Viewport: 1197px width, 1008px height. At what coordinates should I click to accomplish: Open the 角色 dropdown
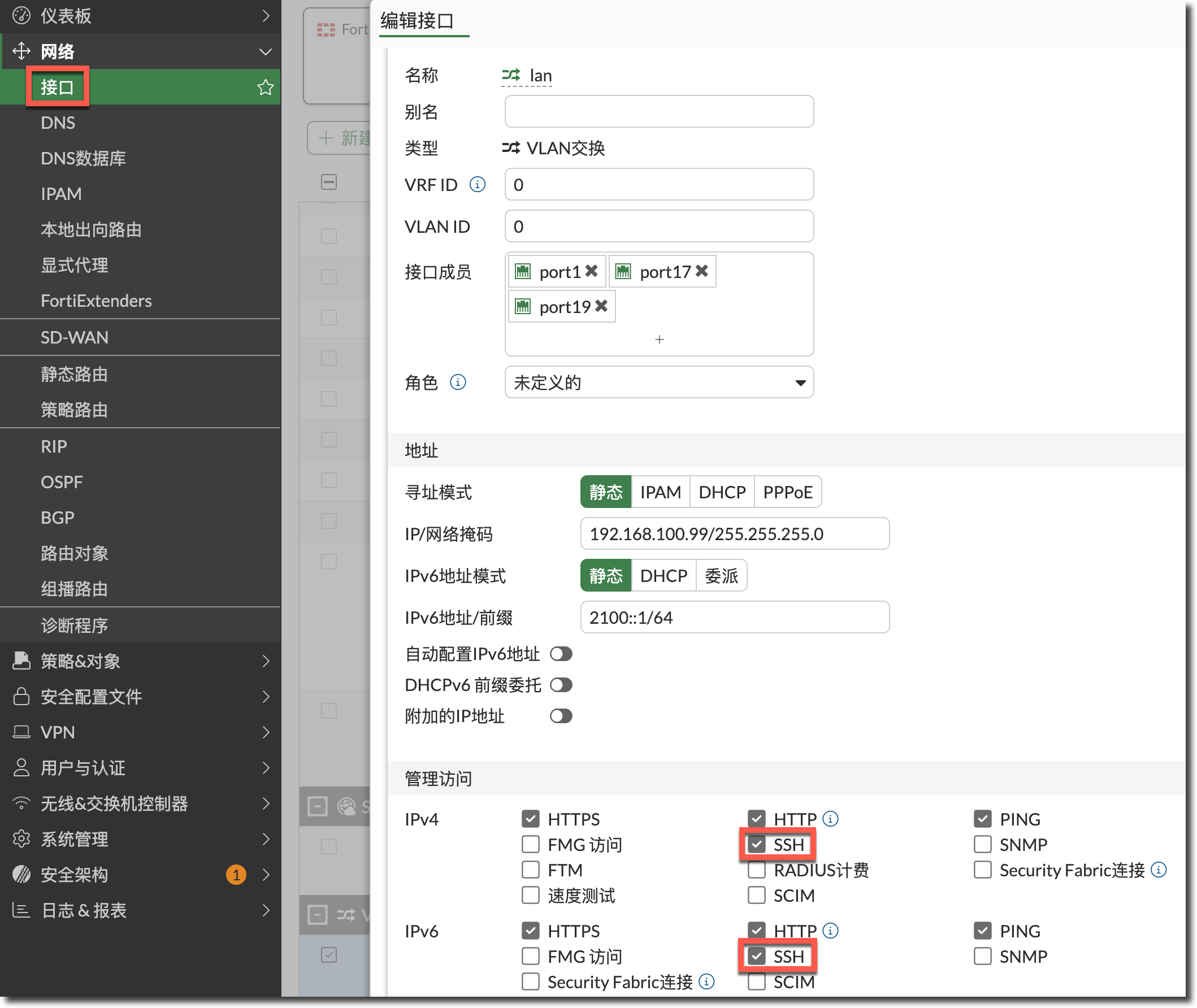coord(659,382)
